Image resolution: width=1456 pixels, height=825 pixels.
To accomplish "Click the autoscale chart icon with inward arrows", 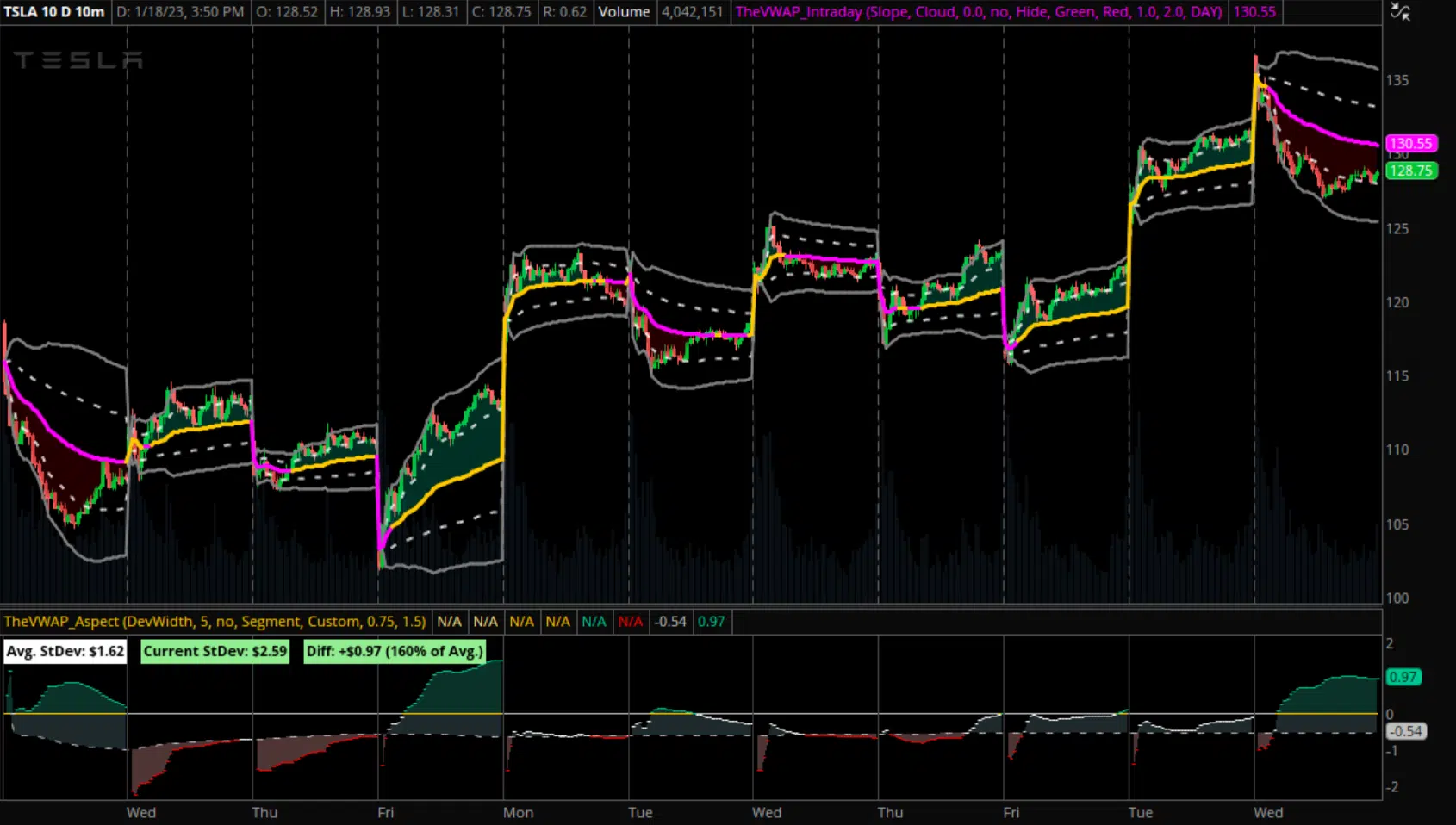I will click(x=1401, y=12).
